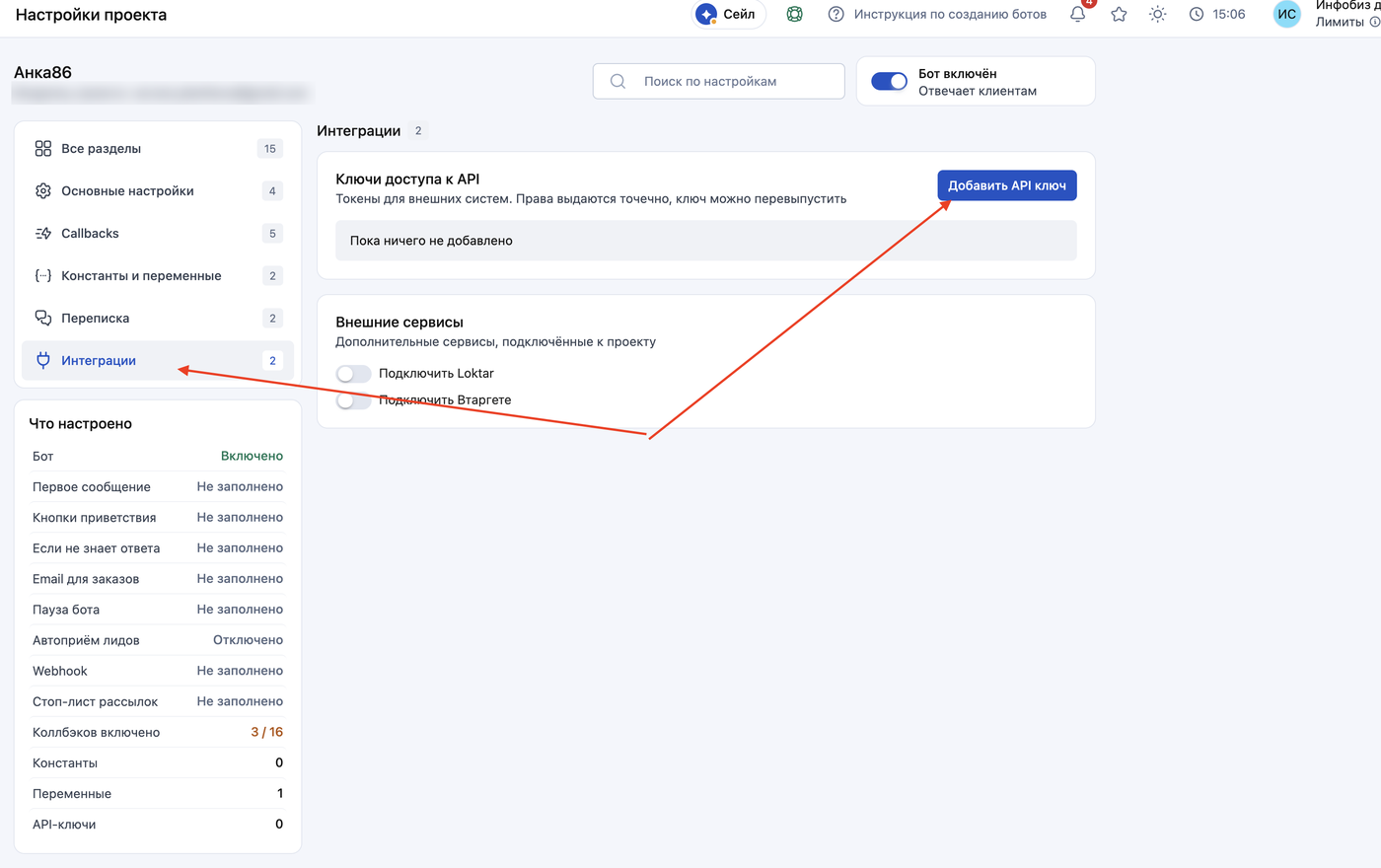The width and height of the screenshot is (1381, 868).
Task: Click the Константы и переменные braces icon
Action: [x=43, y=275]
